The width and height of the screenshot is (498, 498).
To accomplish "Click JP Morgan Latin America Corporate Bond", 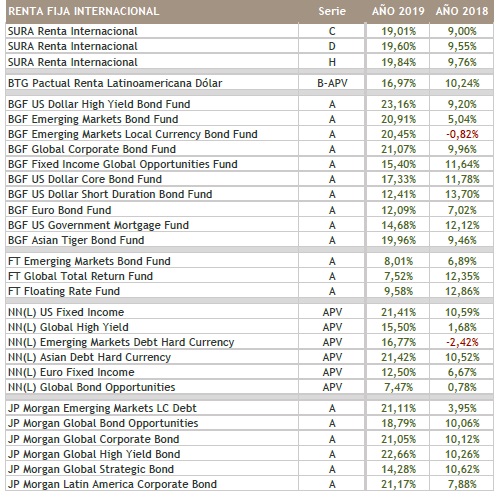I will click(112, 484).
